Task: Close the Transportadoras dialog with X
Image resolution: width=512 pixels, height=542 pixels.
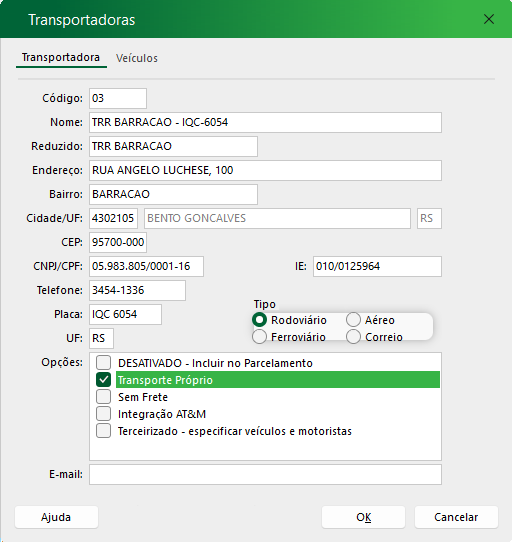Action: click(488, 19)
